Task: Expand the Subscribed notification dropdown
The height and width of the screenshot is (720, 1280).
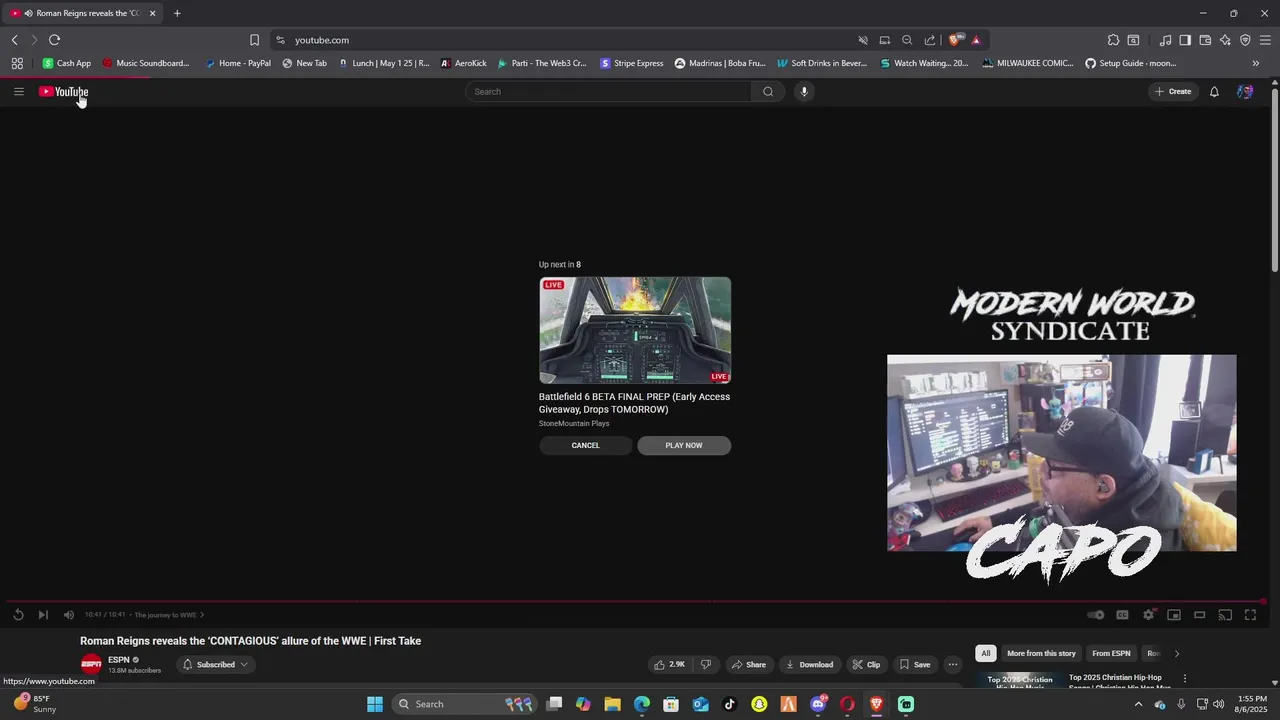Action: (215, 664)
